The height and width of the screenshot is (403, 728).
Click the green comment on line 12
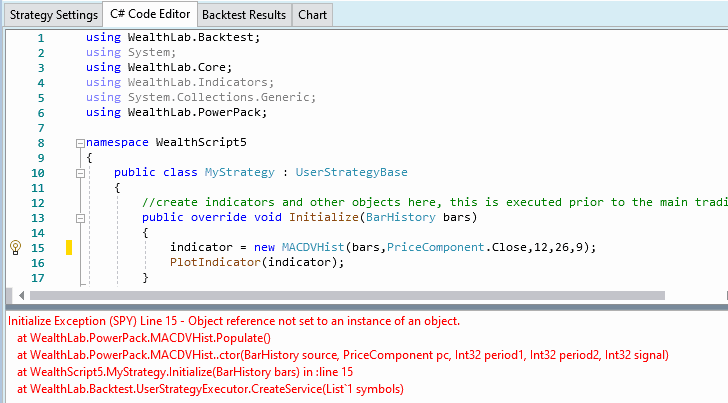pos(435,202)
